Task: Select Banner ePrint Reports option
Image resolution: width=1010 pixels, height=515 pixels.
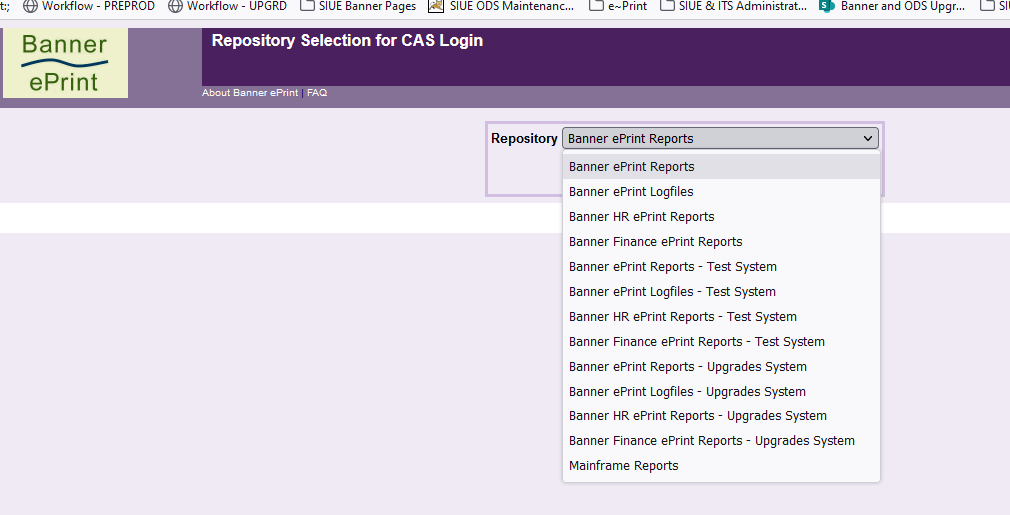Action: [631, 167]
